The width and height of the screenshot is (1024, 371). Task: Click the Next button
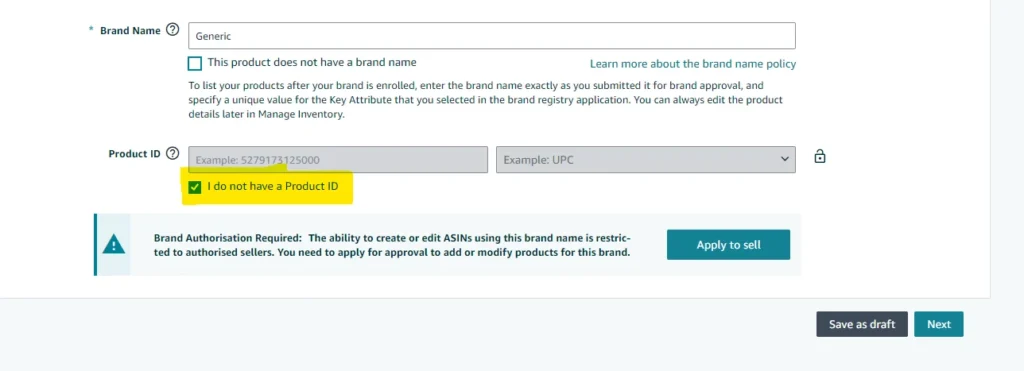(938, 324)
